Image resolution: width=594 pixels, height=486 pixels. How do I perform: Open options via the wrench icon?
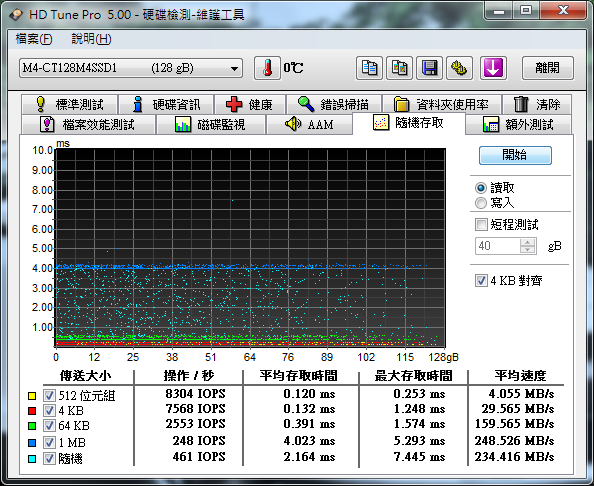coord(459,68)
